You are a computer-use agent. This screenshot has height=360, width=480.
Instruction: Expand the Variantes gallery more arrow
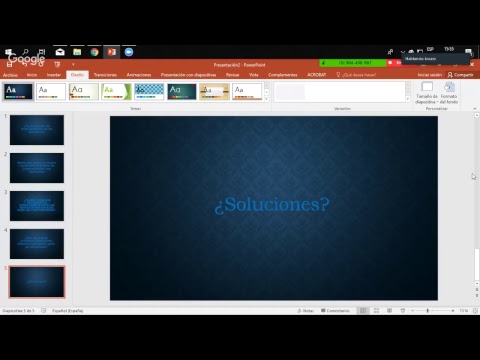408,98
